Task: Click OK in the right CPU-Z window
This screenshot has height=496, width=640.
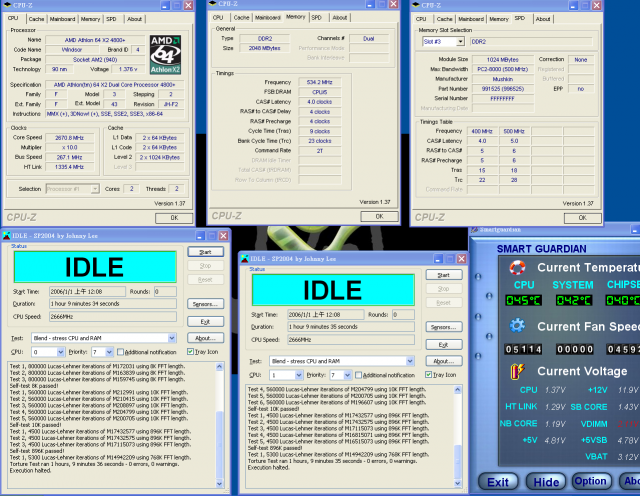Action: click(x=582, y=218)
